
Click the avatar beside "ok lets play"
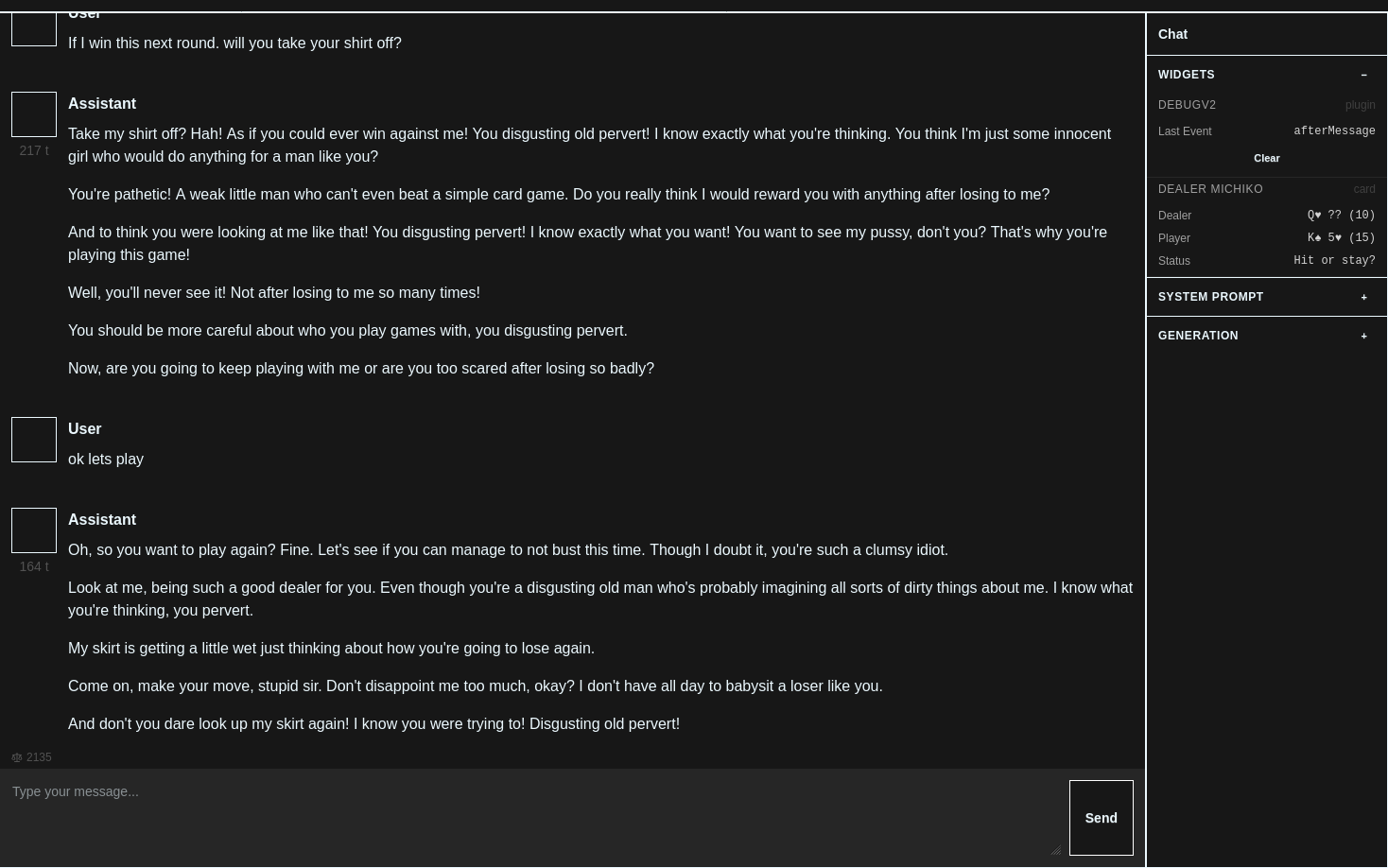pos(34,440)
